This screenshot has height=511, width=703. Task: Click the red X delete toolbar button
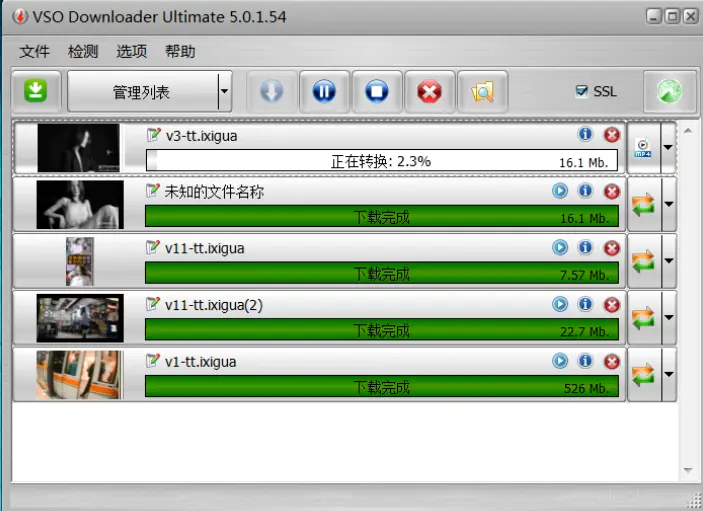click(430, 91)
